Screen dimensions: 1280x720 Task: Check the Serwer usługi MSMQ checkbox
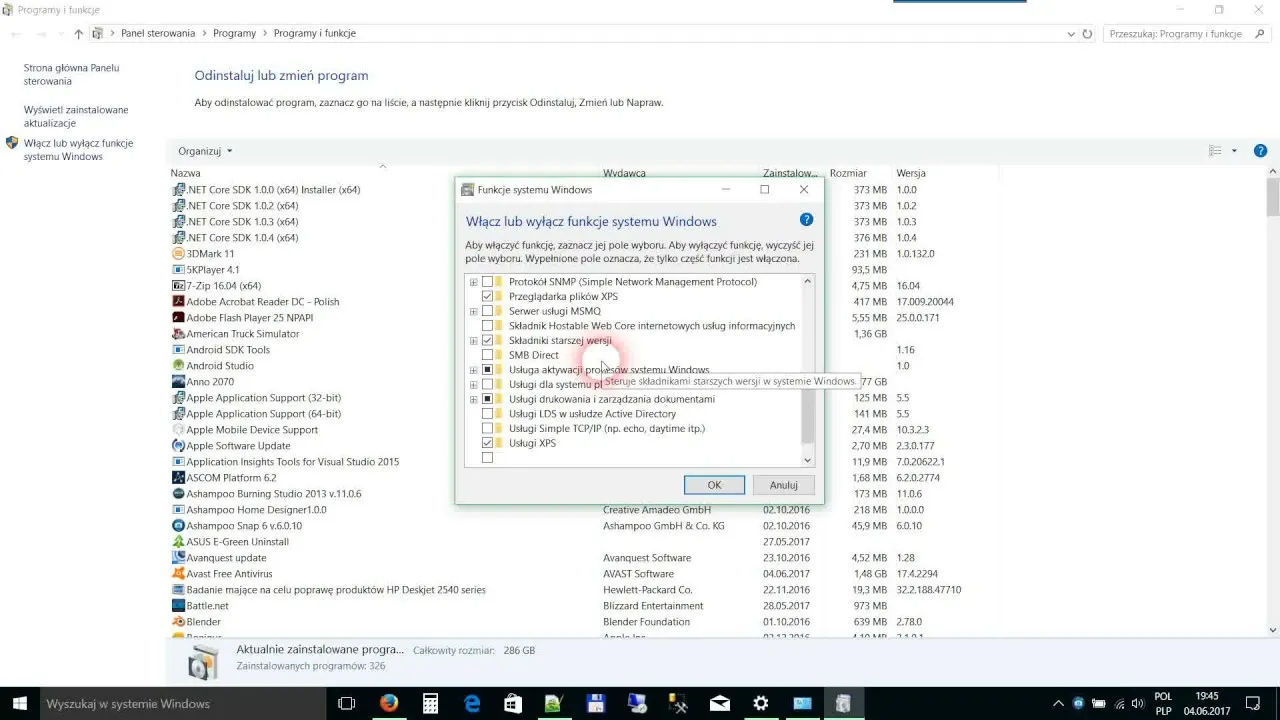click(x=488, y=311)
